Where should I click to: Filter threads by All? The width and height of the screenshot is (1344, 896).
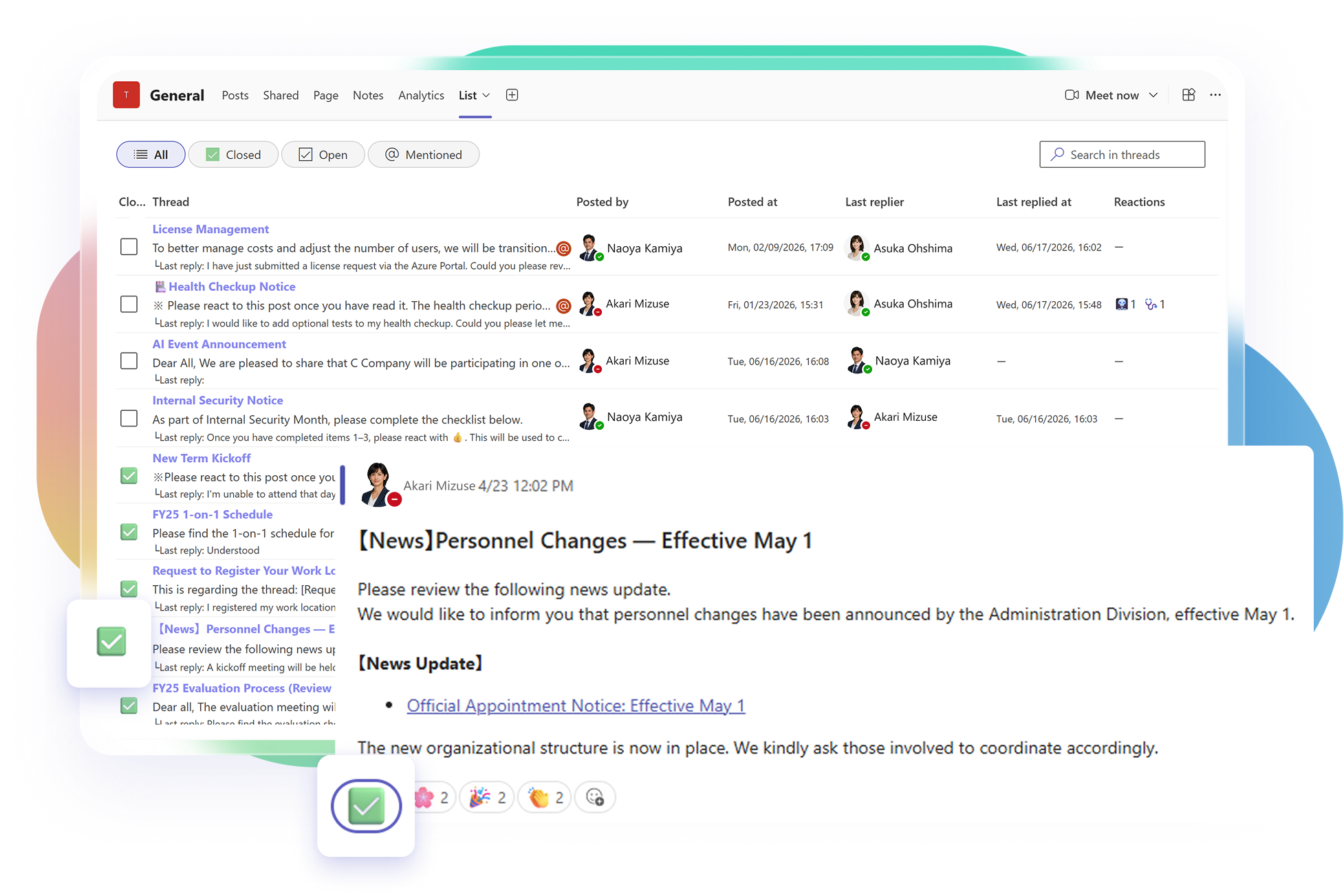151,155
